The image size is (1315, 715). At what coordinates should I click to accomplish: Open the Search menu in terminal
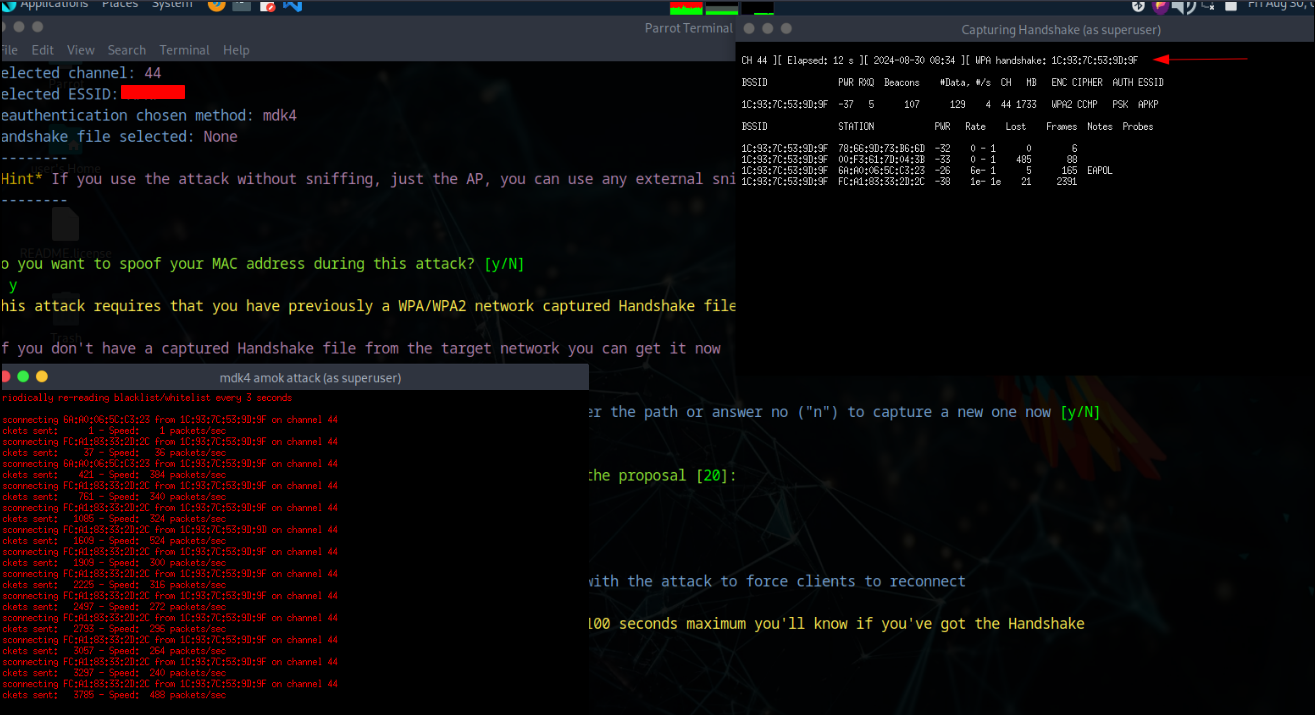(127, 50)
